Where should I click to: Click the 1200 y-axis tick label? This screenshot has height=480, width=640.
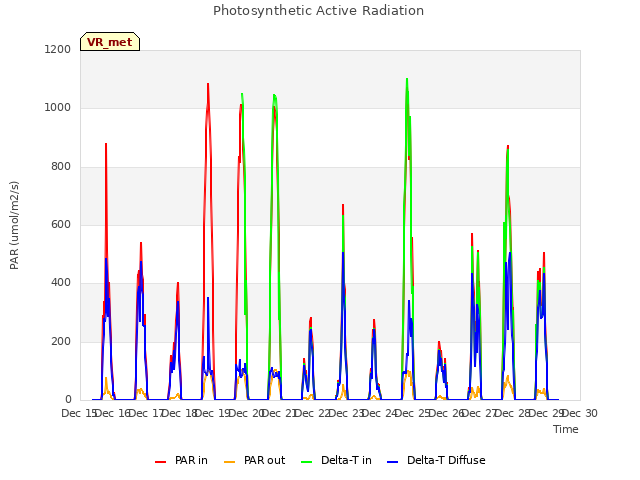(x=58, y=49)
